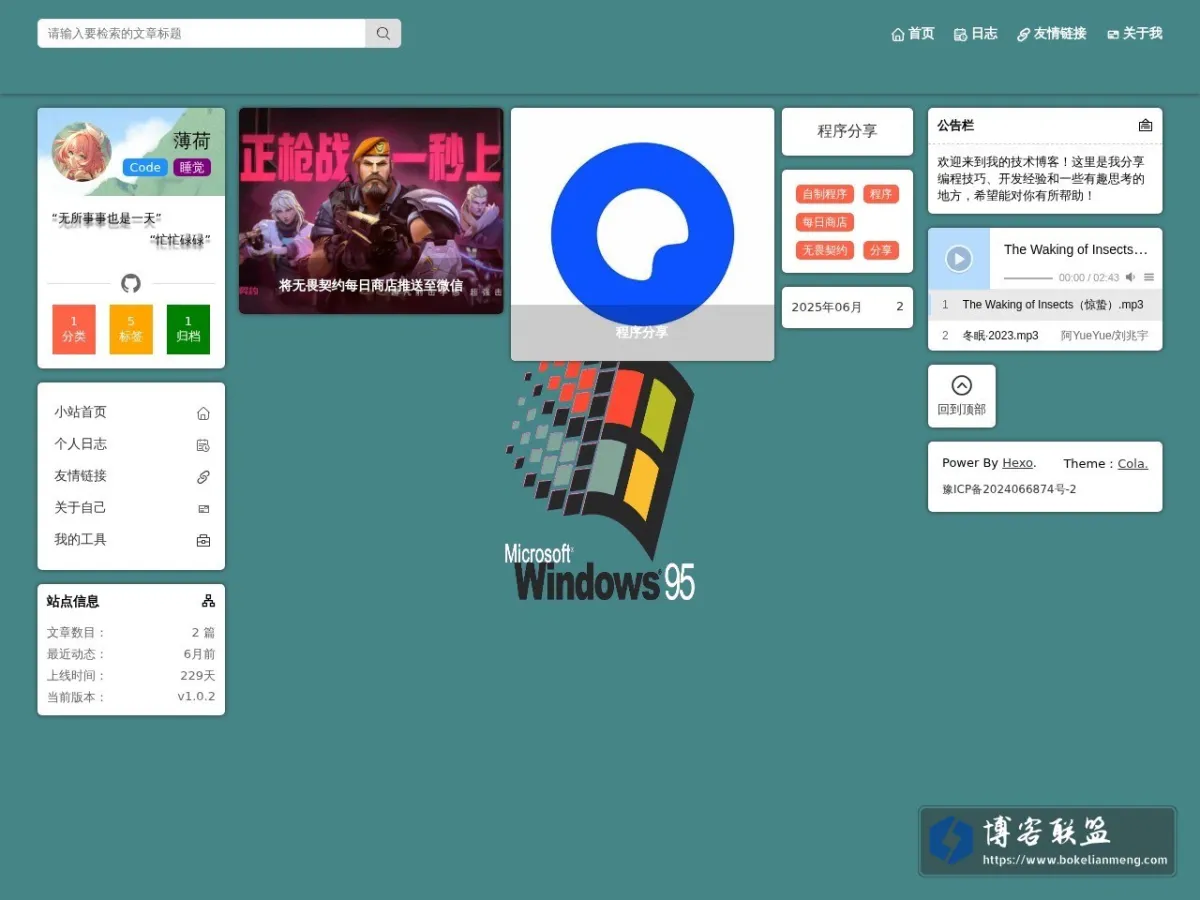Image resolution: width=1200 pixels, height=900 pixels.
Task: Select the 分享 tag
Action: click(881, 250)
